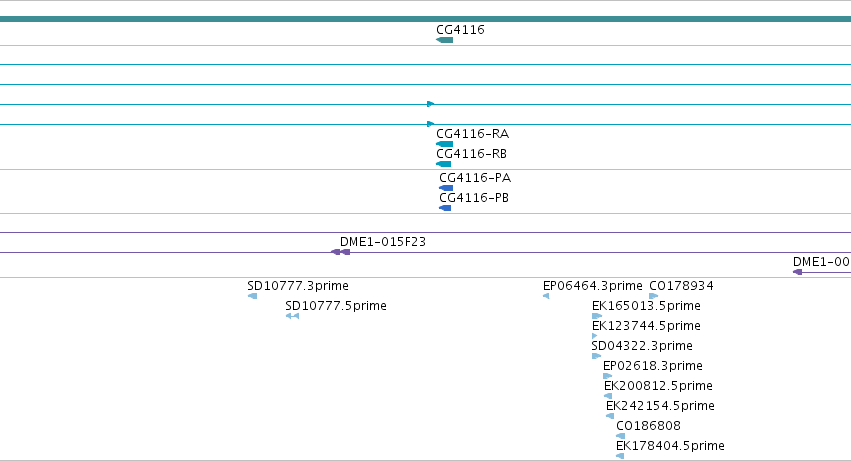Click the EK178404.5prime EST arrow
Screen dimensions: 851x461
620,456
